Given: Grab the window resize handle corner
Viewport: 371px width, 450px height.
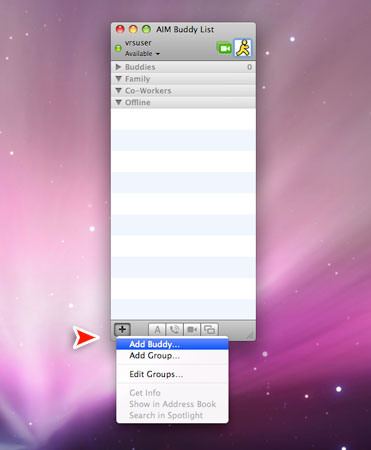Looking at the screenshot, I should (250, 335).
